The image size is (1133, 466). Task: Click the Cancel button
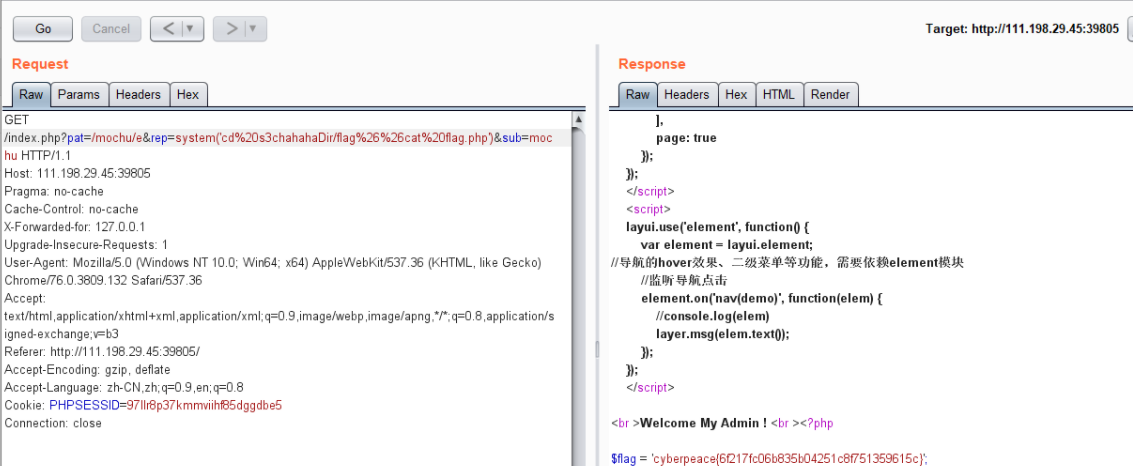coord(111,29)
